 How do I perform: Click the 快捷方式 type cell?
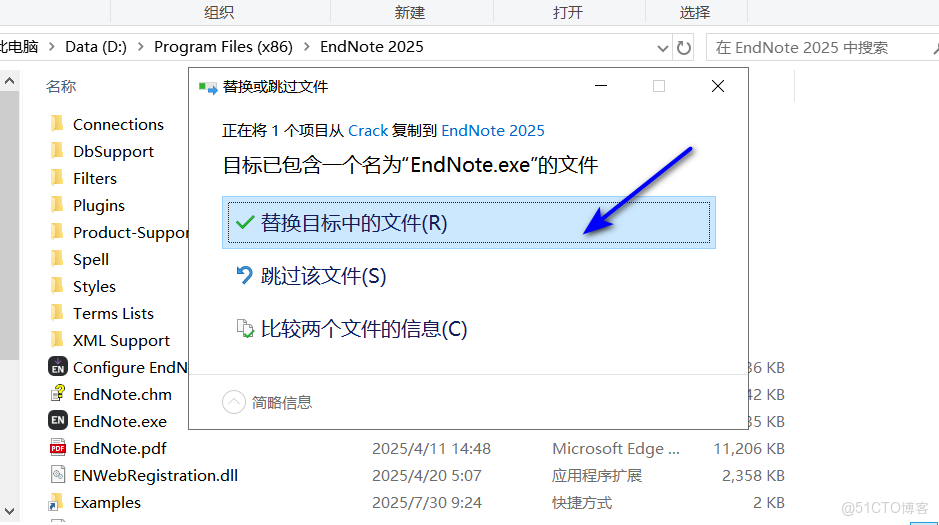581,502
